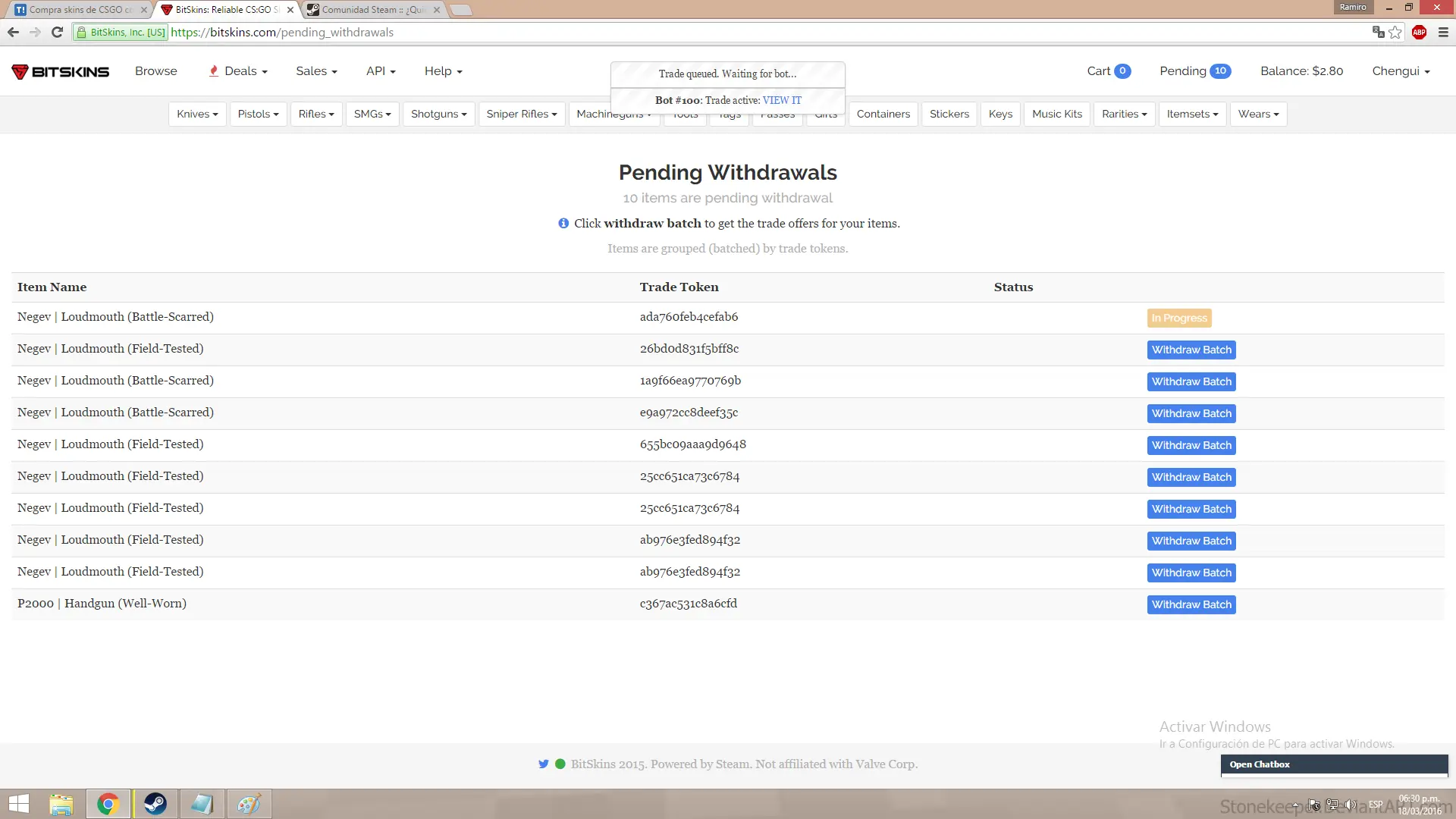The width and height of the screenshot is (1456, 819).
Task: Click the In Progress status button
Action: 1179,318
